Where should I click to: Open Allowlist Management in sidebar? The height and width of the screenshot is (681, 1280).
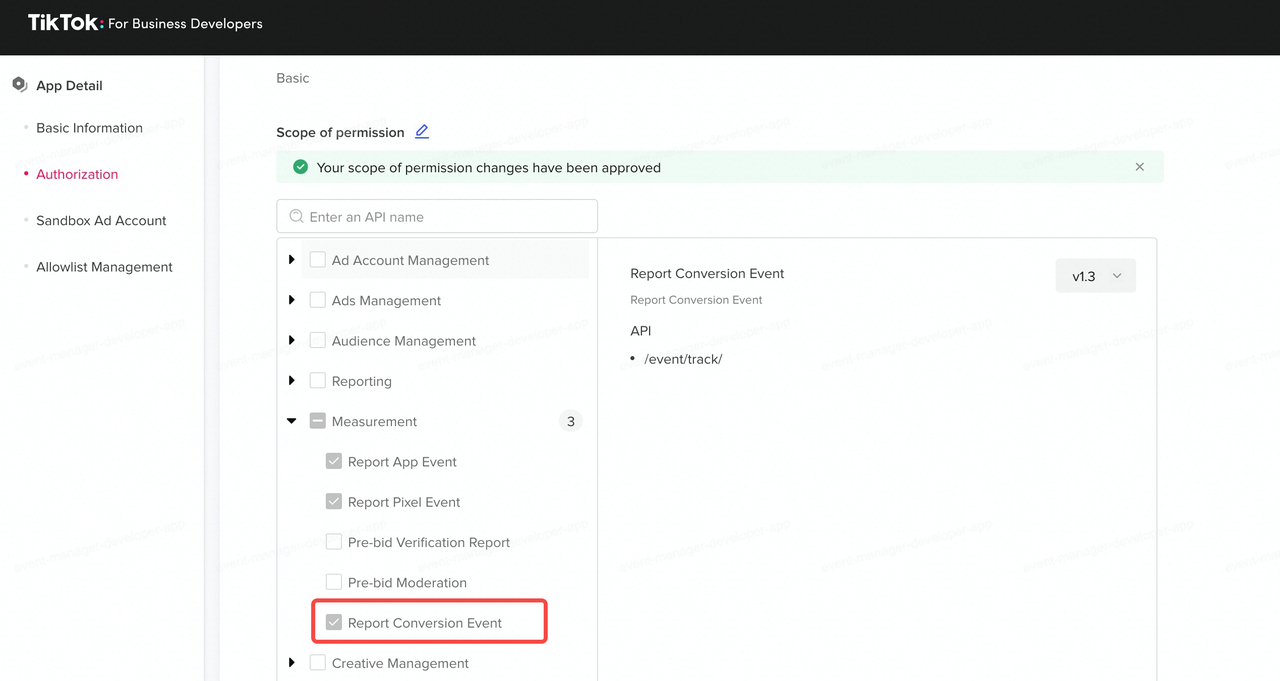point(104,267)
